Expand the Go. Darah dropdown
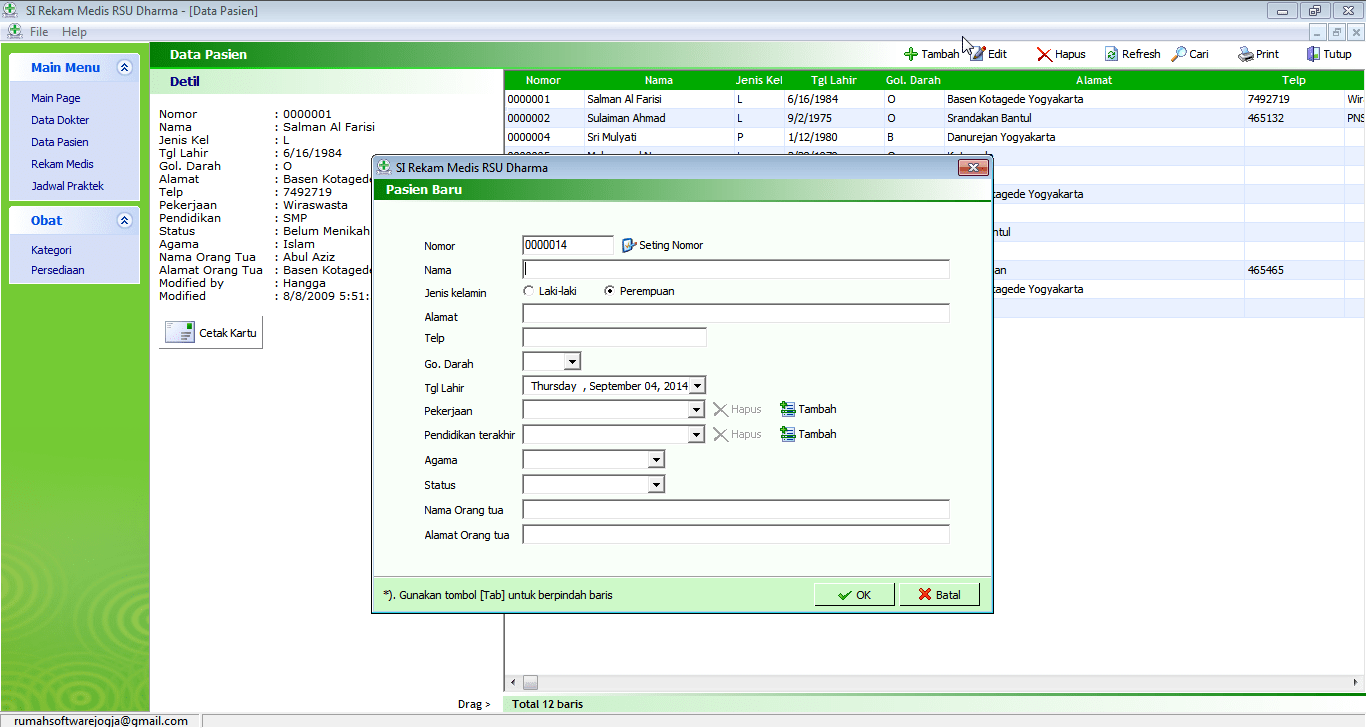This screenshot has width=1366, height=728. [572, 362]
